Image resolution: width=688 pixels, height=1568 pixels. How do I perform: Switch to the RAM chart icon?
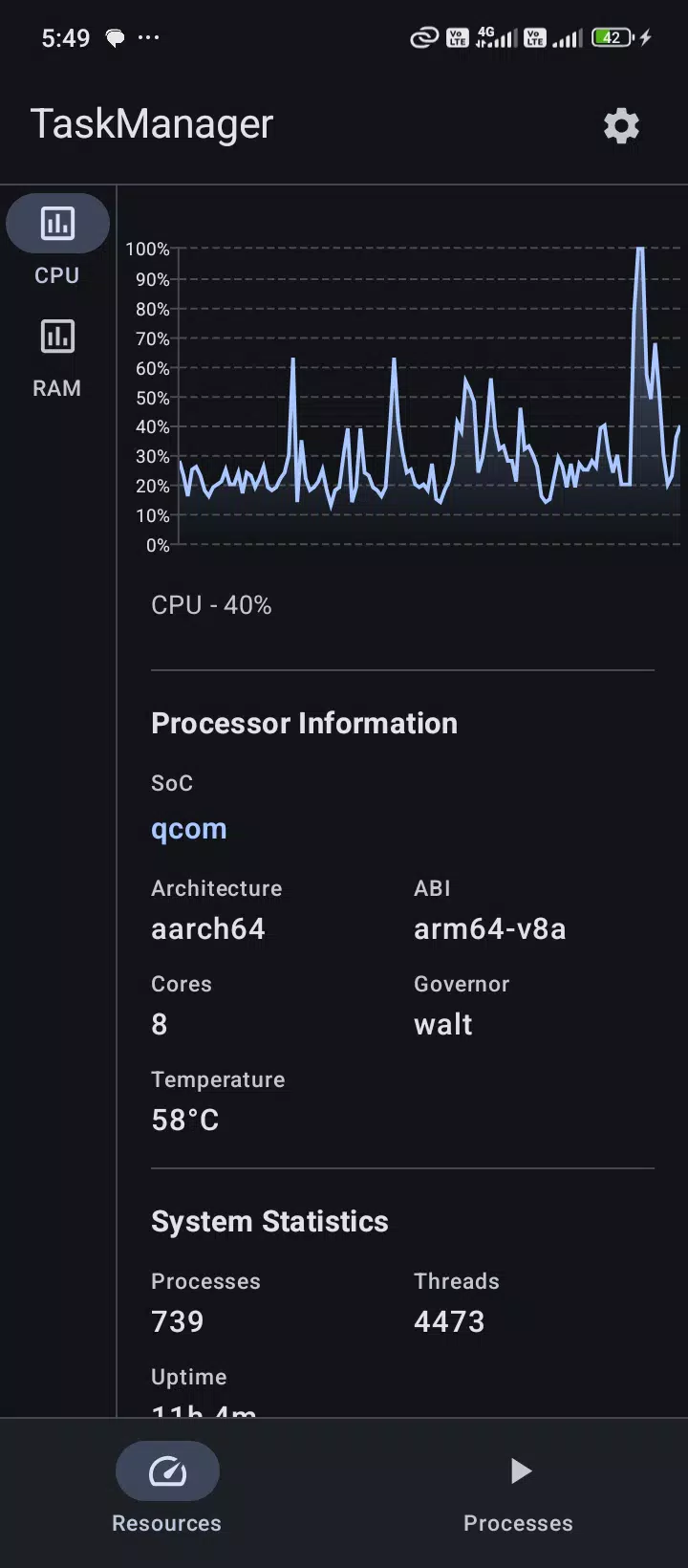coord(57,337)
